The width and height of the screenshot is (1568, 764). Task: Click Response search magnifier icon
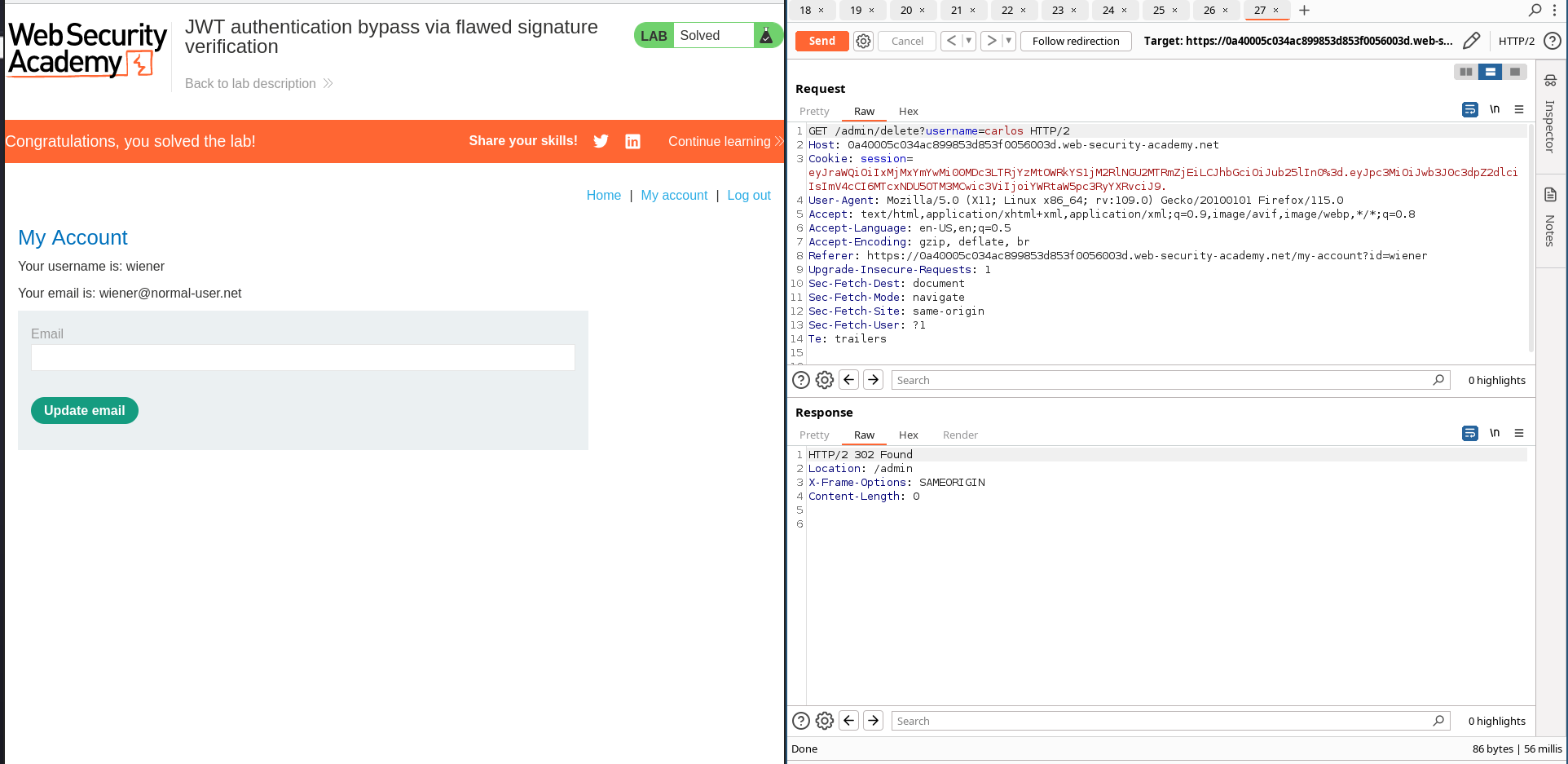1438,721
